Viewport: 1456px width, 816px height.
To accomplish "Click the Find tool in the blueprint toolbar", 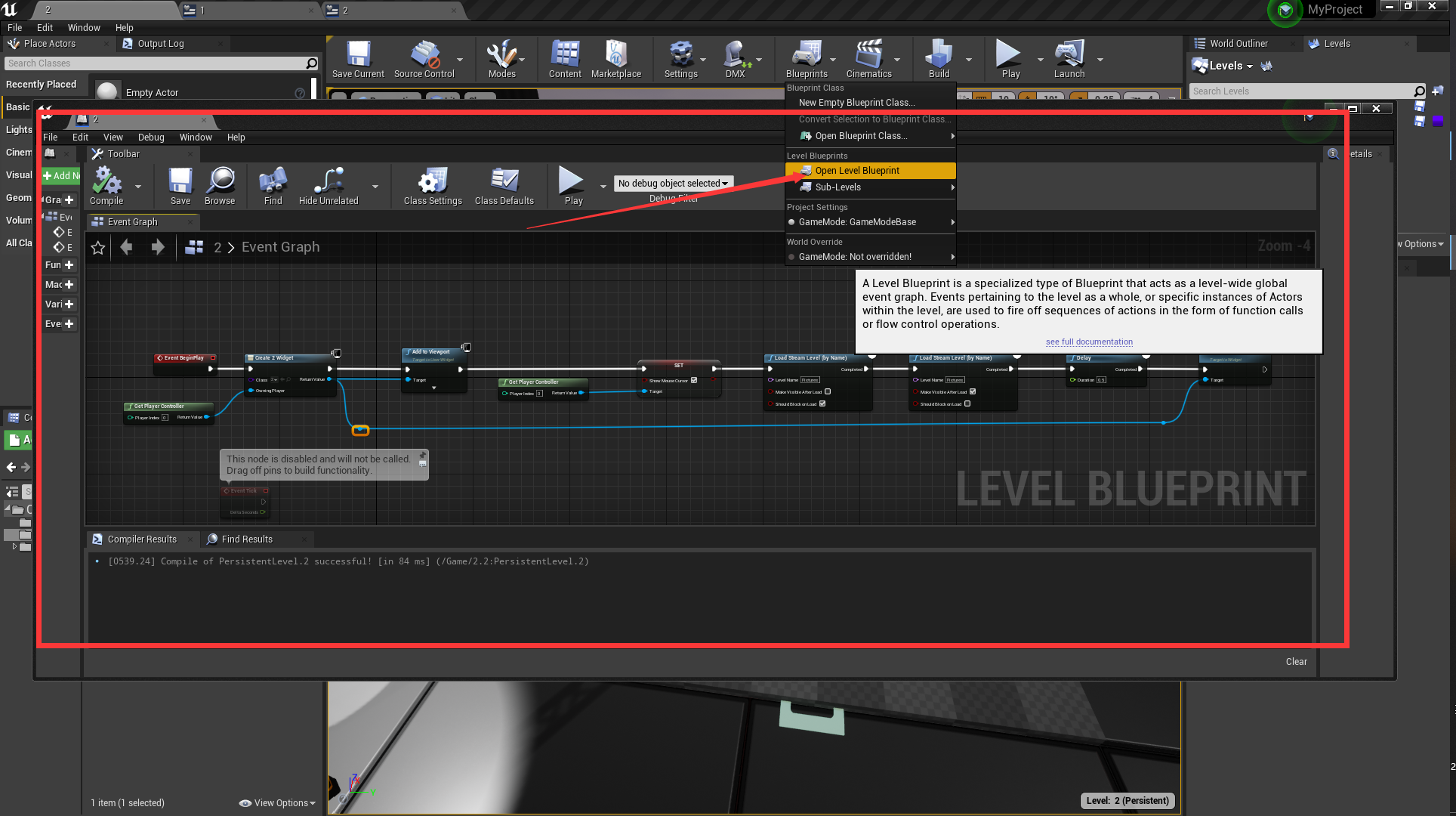I will pos(272,184).
